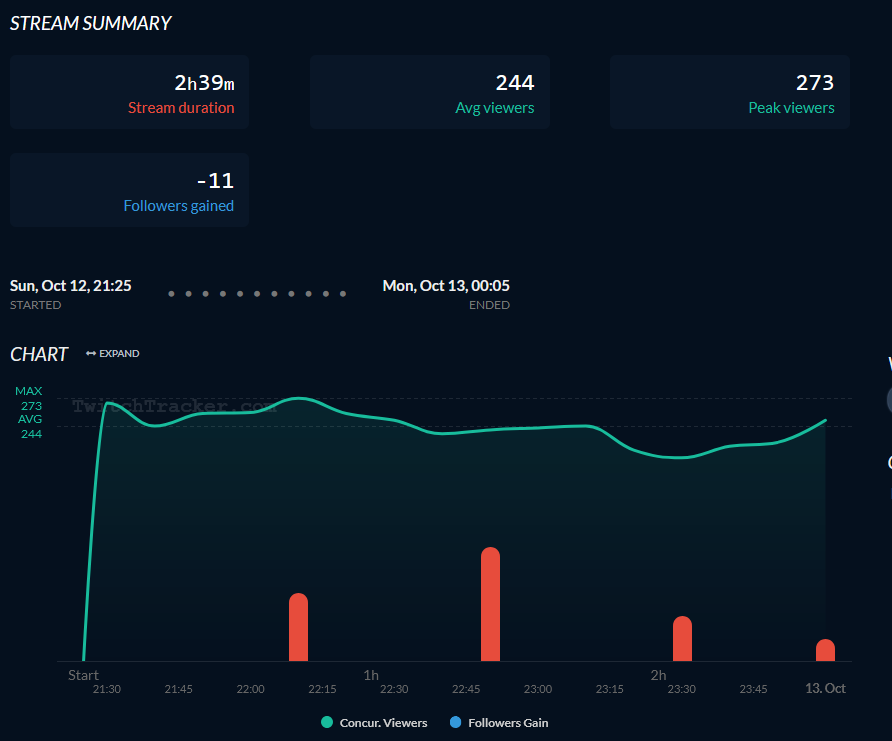Click the EXPAND chart link
892x741 pixels.
coord(113,353)
